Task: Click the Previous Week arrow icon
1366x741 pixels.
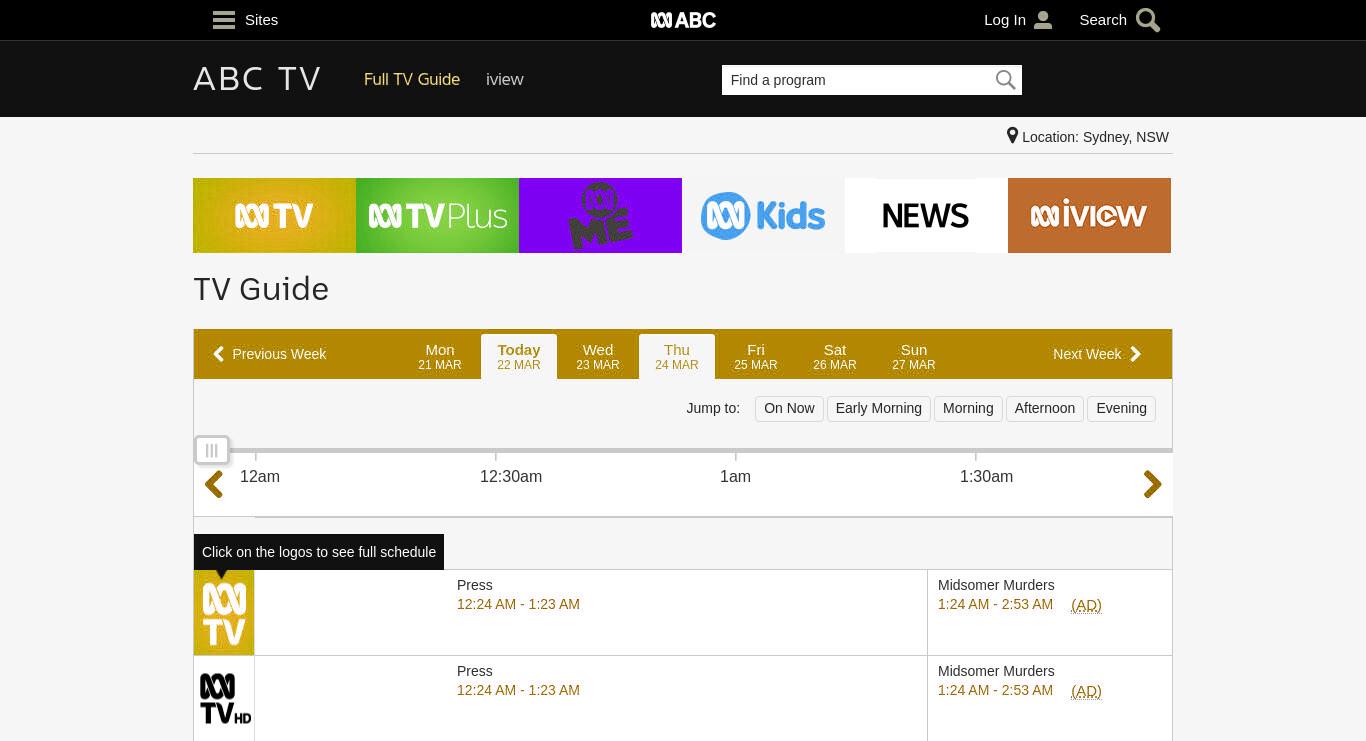Action: point(218,354)
